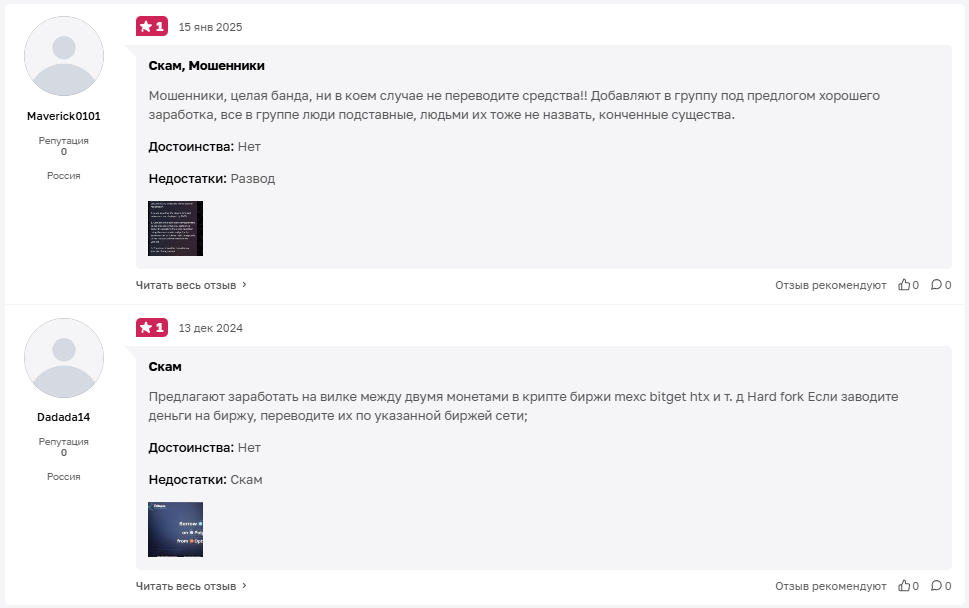The image size is (969, 608).
Task: Open the screenshot thumbnail in Dadada14's review
Action: (176, 530)
